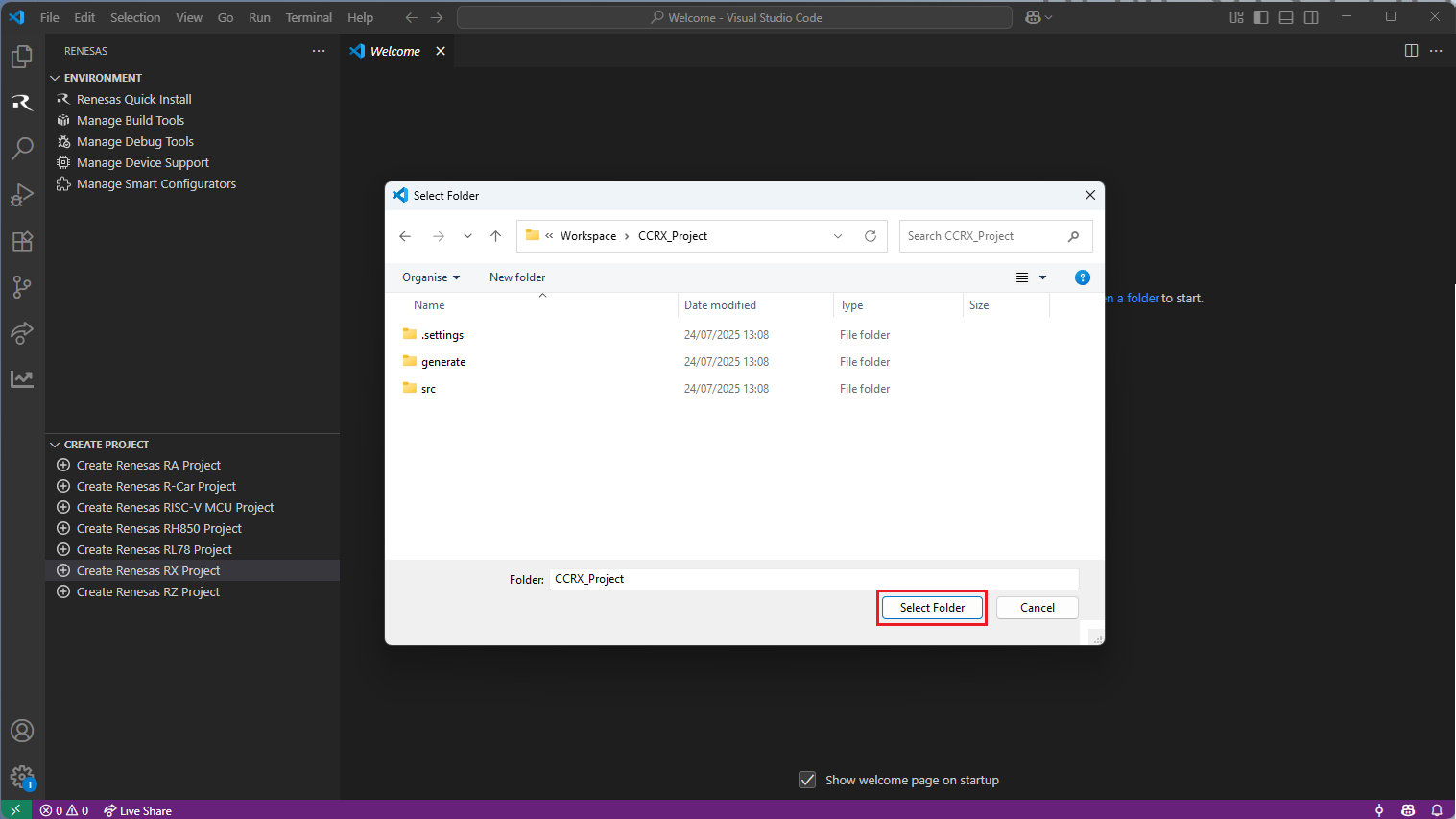1456x819 pixels.
Task: Click New folder in dialog toolbar
Action: point(517,277)
